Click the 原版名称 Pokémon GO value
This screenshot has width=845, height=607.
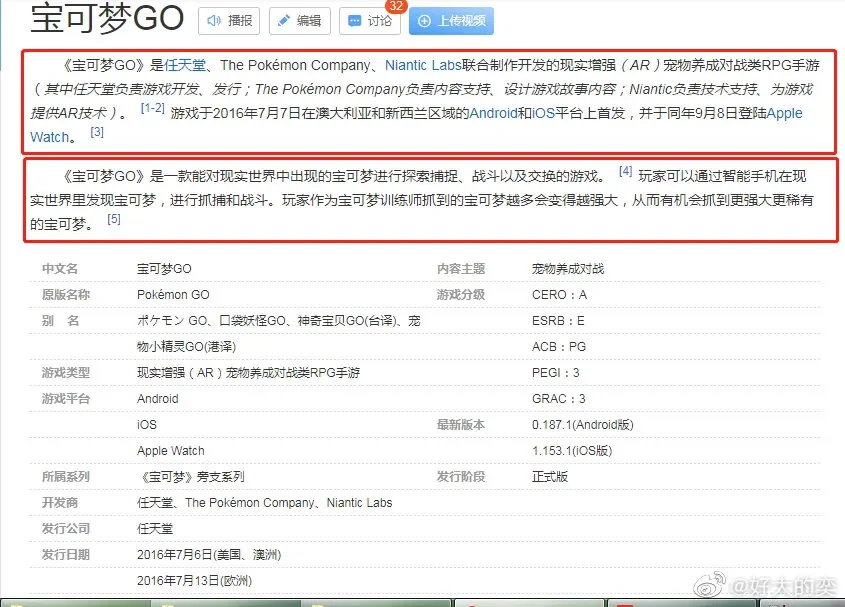173,295
